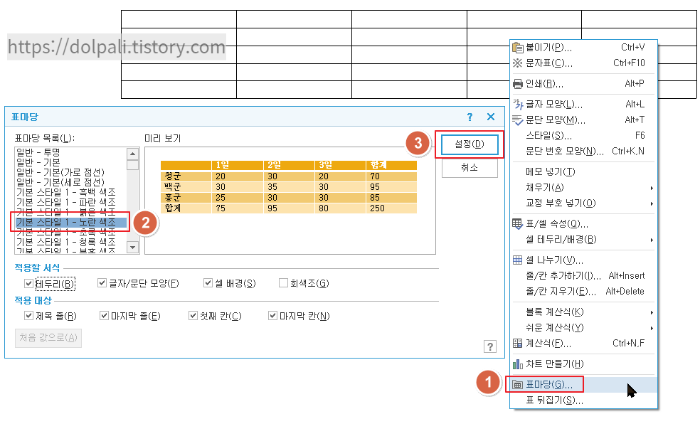Image resolution: width=700 pixels, height=422 pixels.
Task: Click the 처음 값으로(A) reset button
Action: [x=48, y=338]
